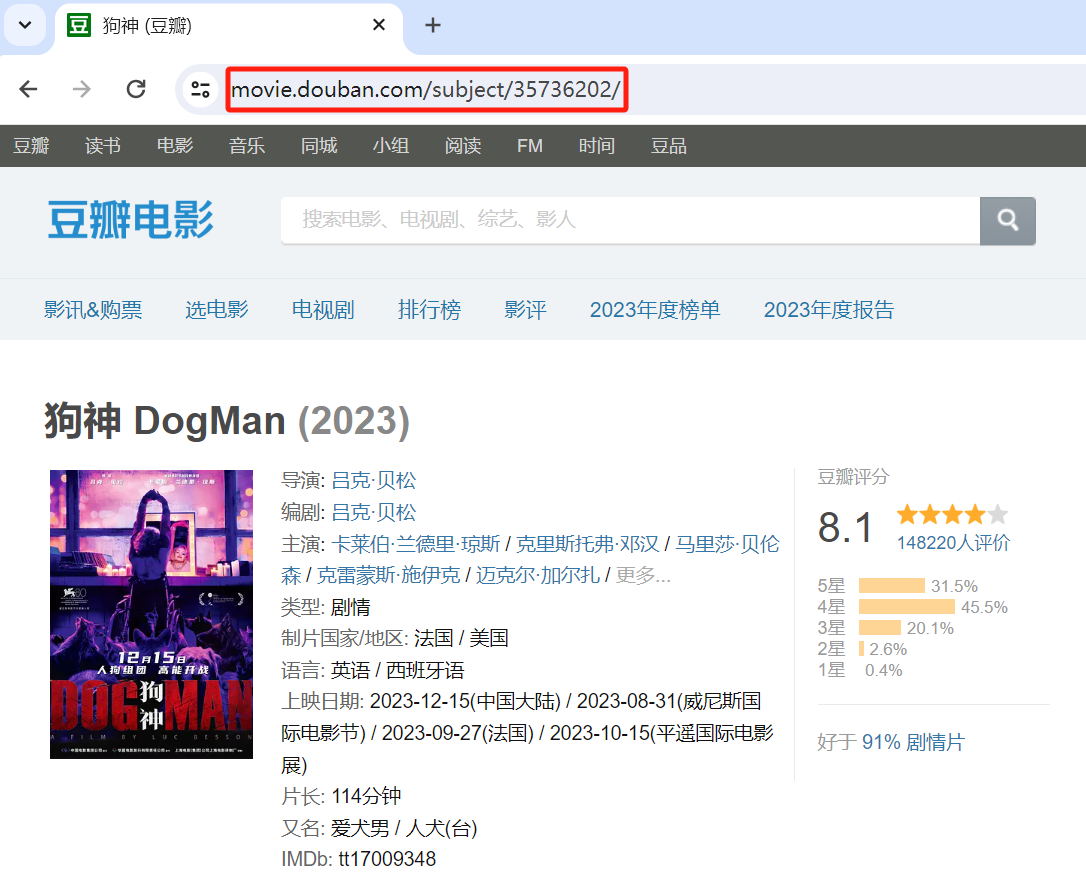Open 2023年度榜单 link
Screen dimensions: 1086x883
[x=655, y=310]
